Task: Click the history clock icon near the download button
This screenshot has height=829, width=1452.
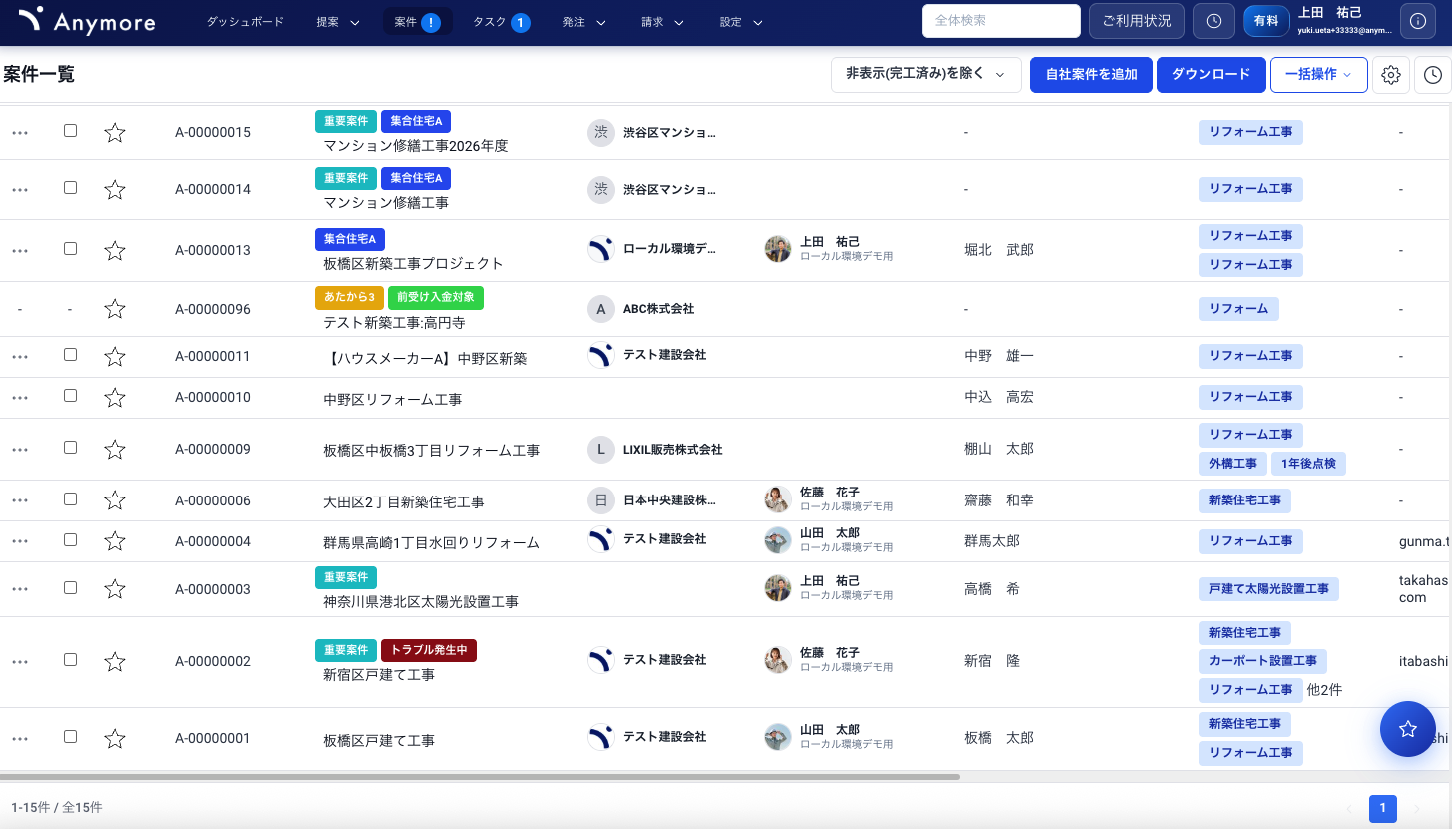Action: pos(1432,75)
